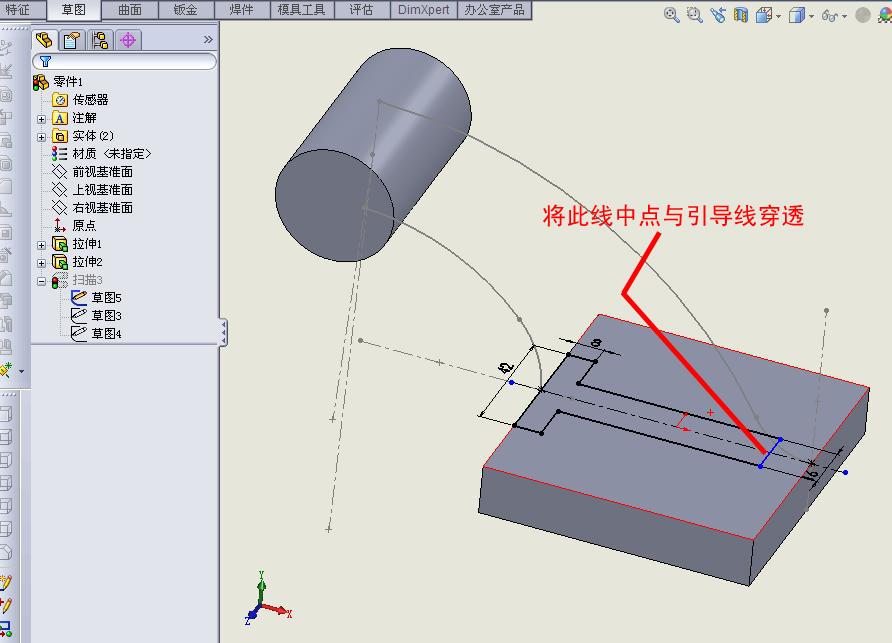
Task: Click the dimension 42 in the sketch
Action: (x=506, y=367)
